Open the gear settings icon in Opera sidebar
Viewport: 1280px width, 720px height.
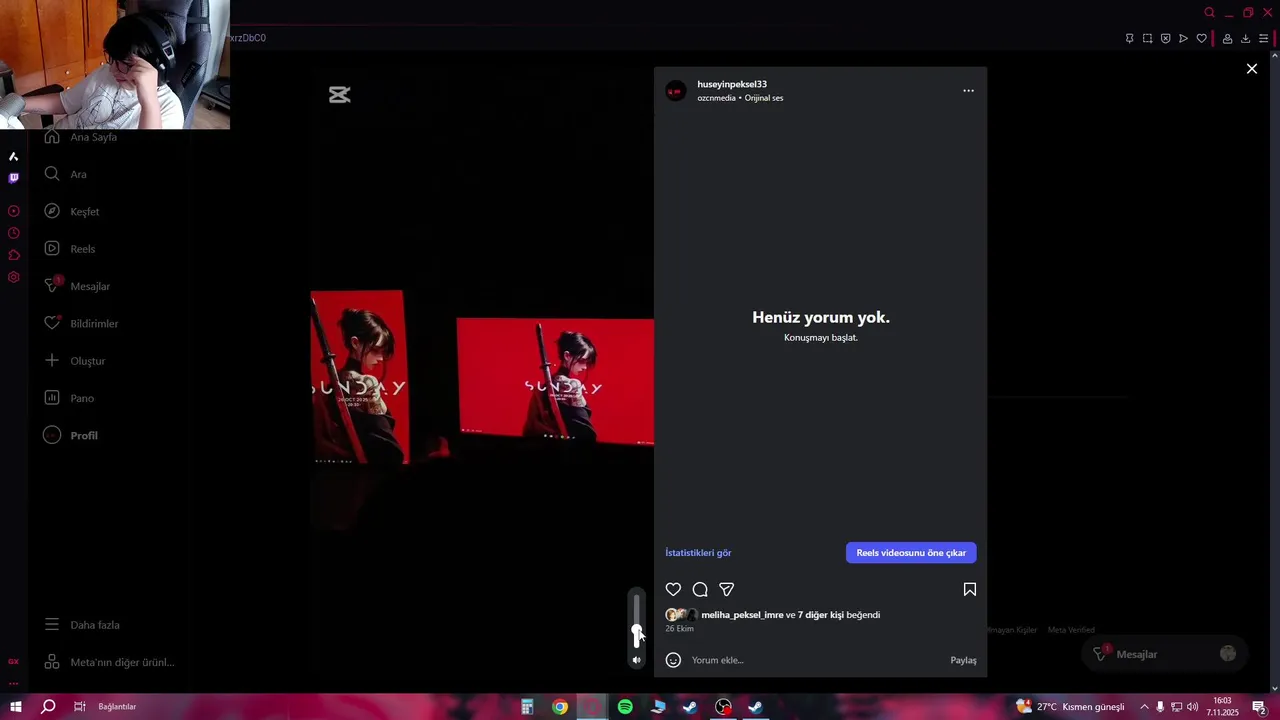click(x=13, y=277)
